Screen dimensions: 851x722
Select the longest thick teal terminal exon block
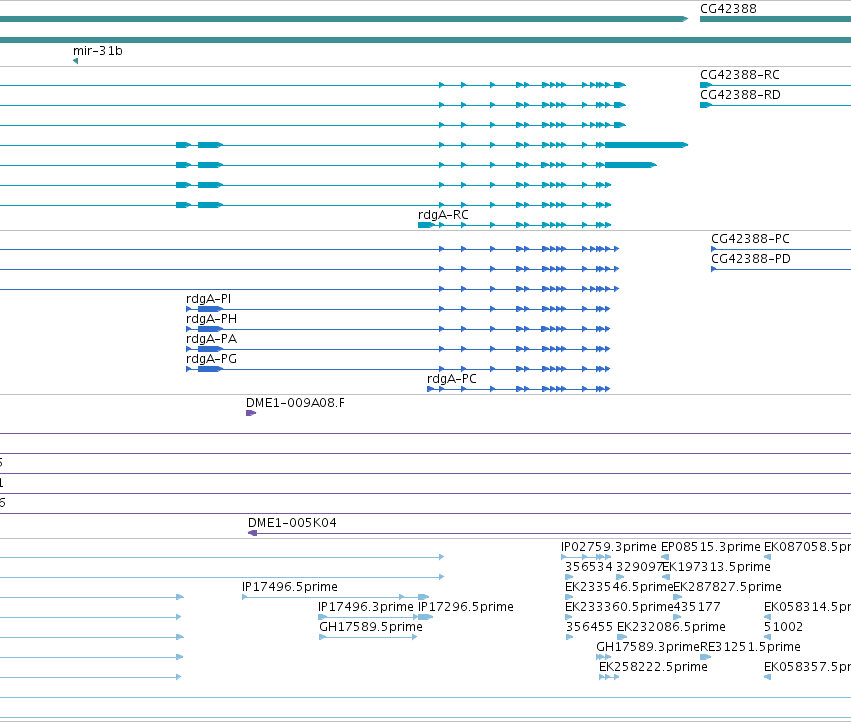pos(646,145)
